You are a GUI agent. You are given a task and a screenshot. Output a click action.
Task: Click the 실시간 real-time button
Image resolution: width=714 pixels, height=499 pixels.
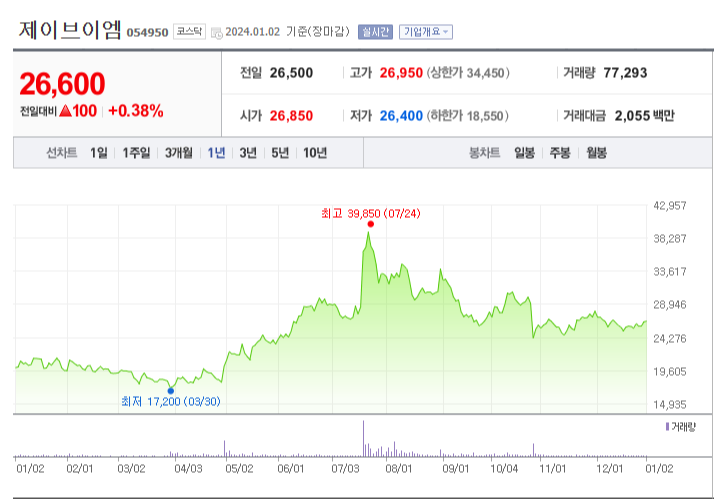pyautogui.click(x=375, y=31)
